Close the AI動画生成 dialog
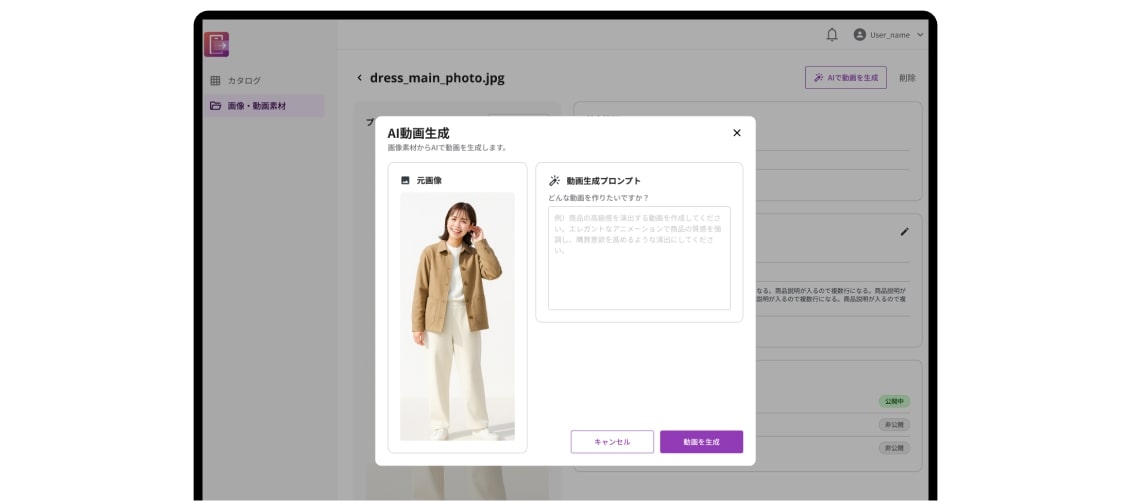Screen dimensions: 1131x501 [737, 133]
